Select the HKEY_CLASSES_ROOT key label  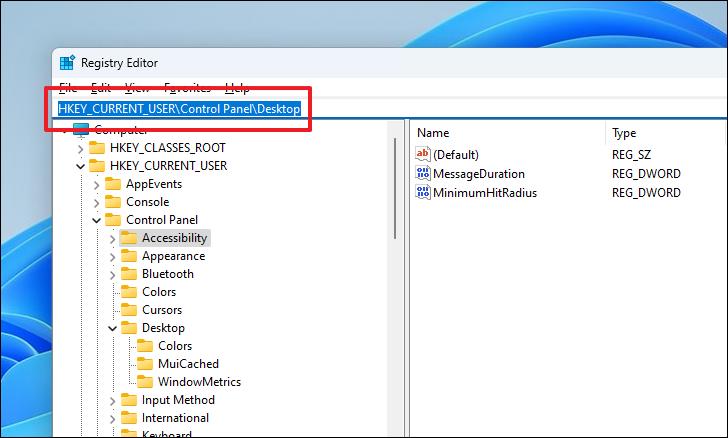click(x=168, y=148)
